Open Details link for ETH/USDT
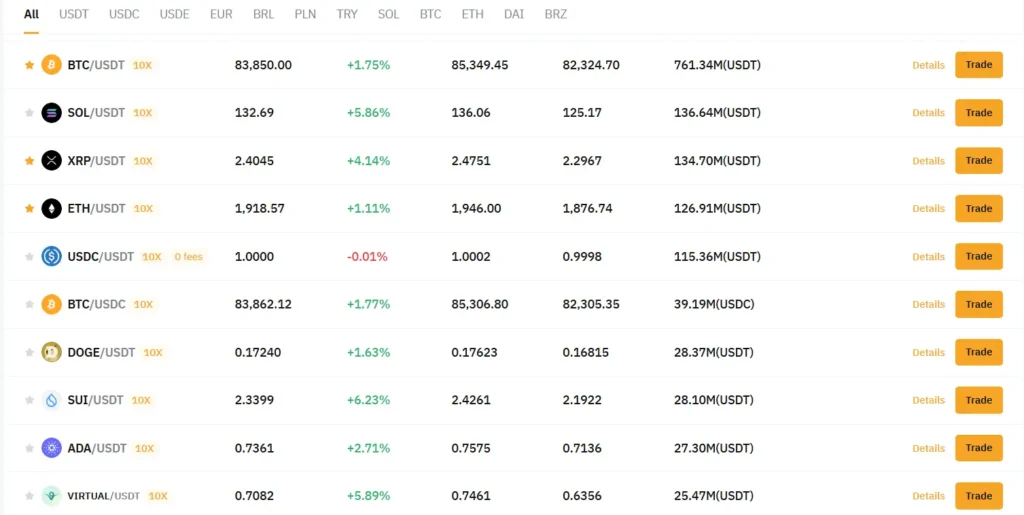This screenshot has height=515, width=1024. click(x=929, y=209)
